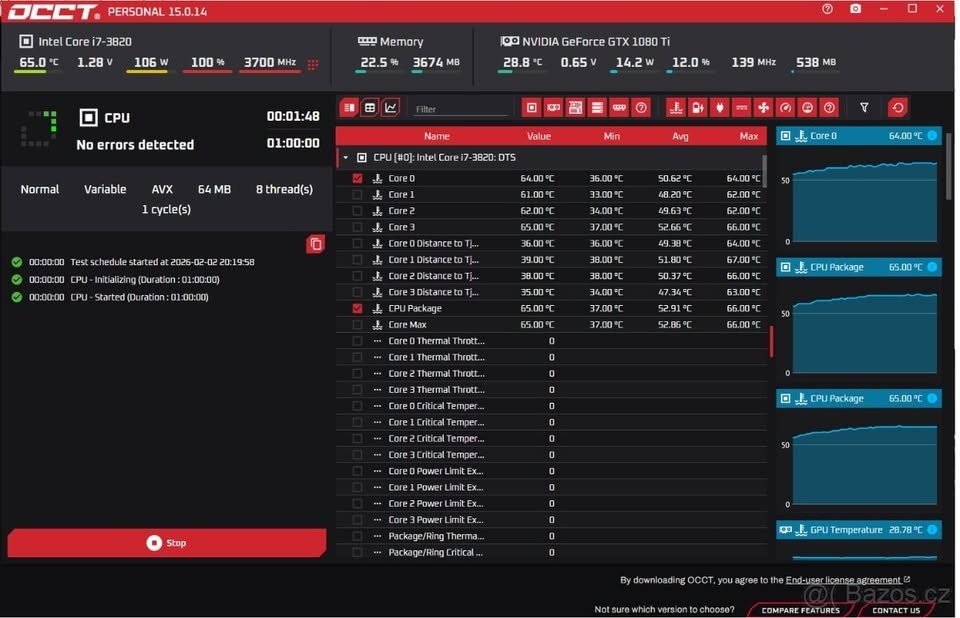
Task: Sort by the Name column header
Action: point(437,136)
